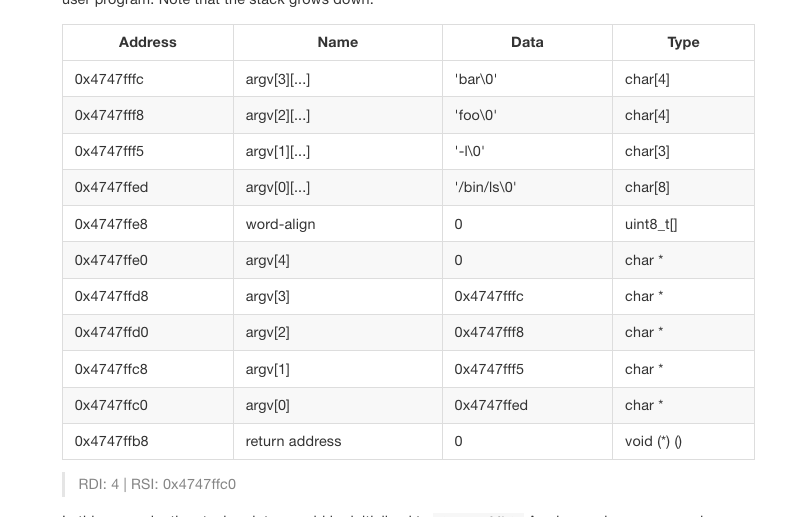Click the uint8_t[] type cell
This screenshot has height=517, width=797.
pos(651,224)
